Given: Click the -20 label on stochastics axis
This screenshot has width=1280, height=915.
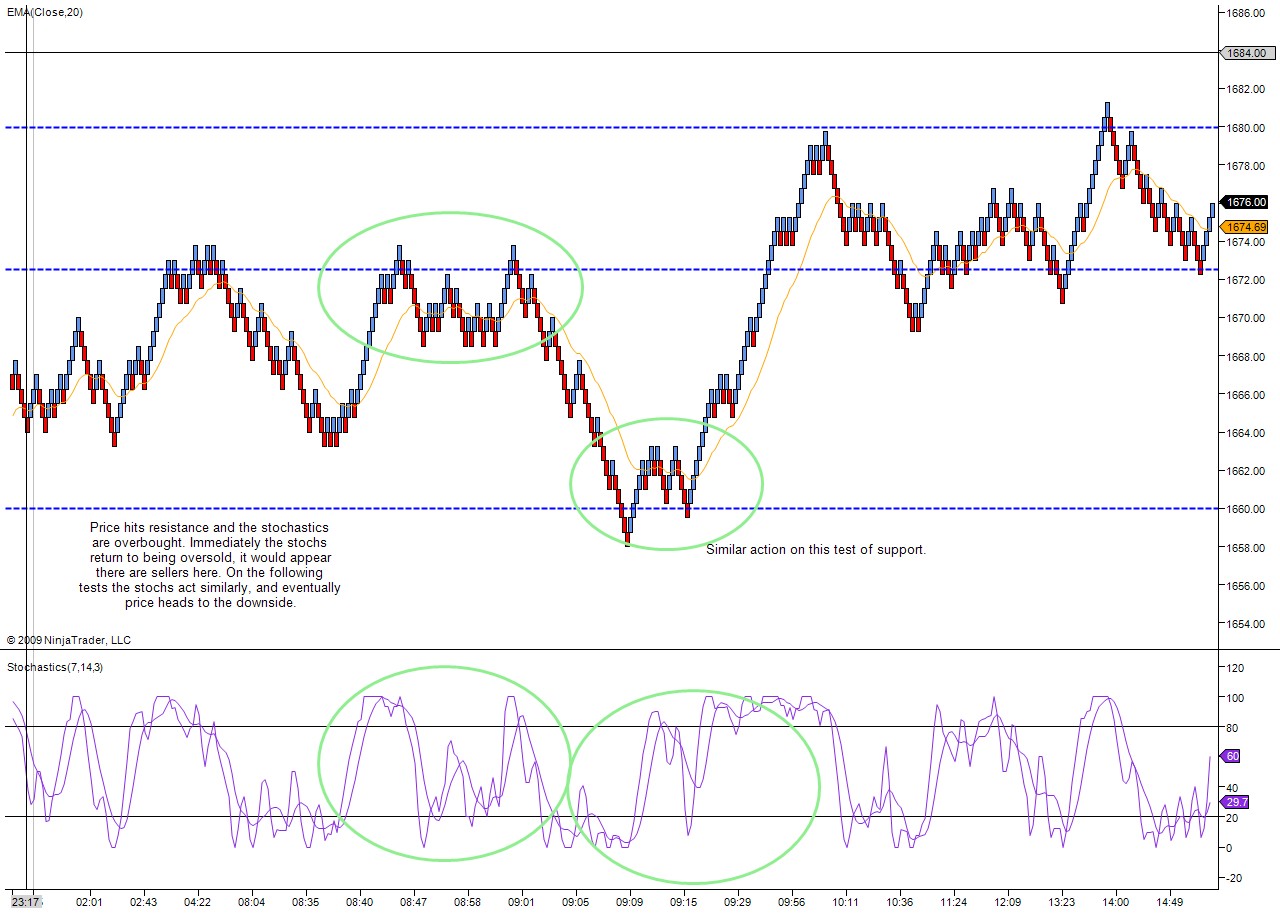Looking at the screenshot, I should click(x=1234, y=878).
